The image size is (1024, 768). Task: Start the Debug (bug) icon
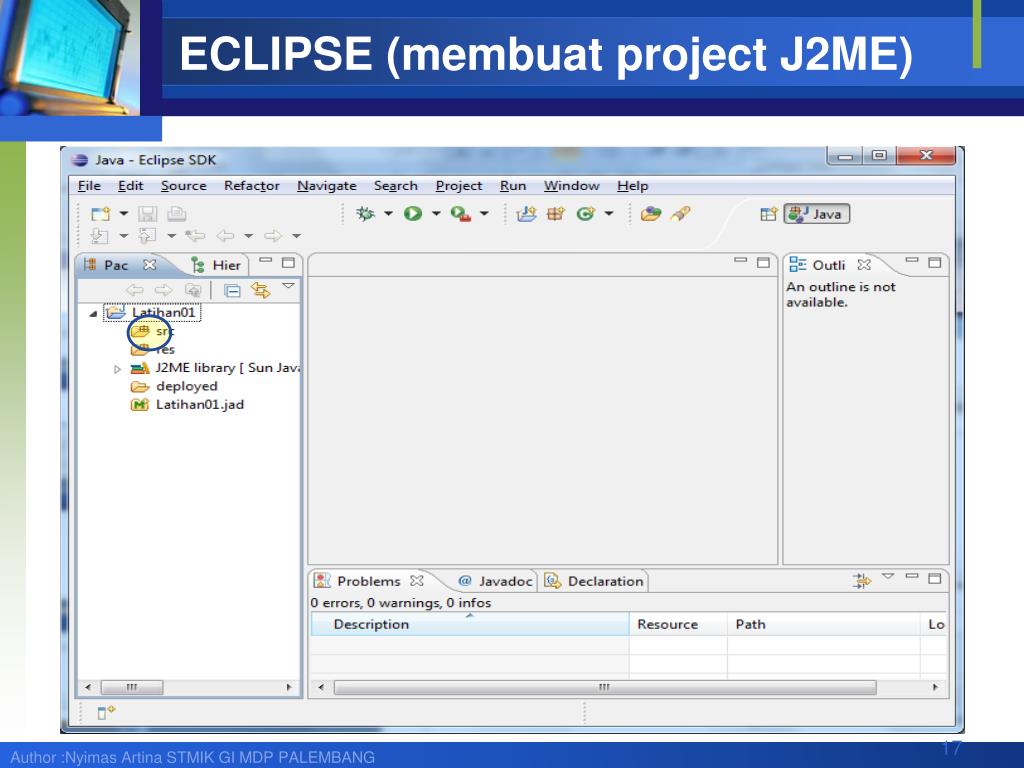click(x=365, y=214)
